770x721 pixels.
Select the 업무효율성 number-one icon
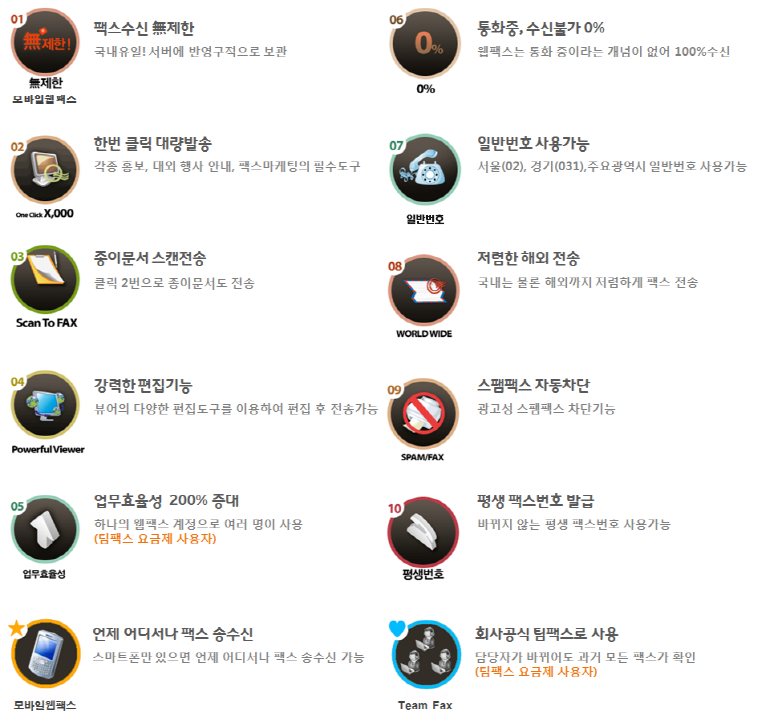(45, 529)
